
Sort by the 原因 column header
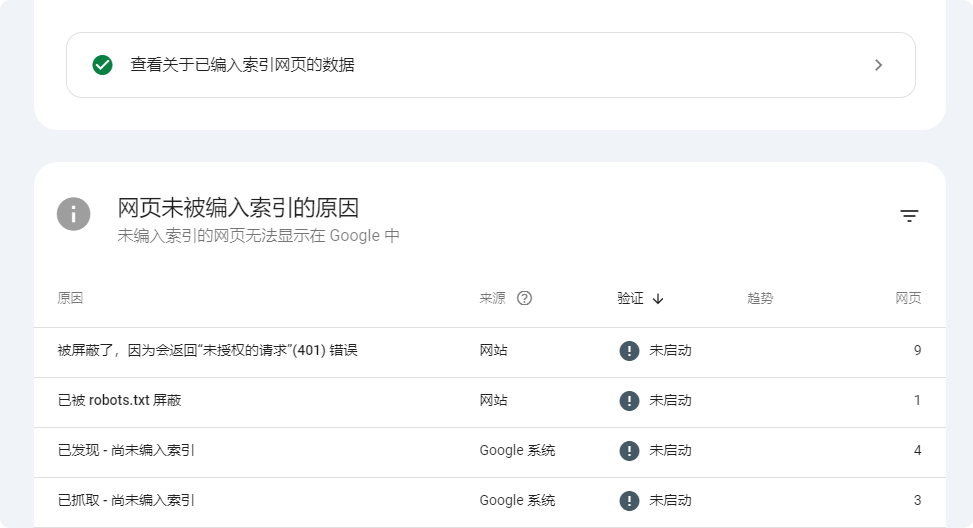coord(70,298)
